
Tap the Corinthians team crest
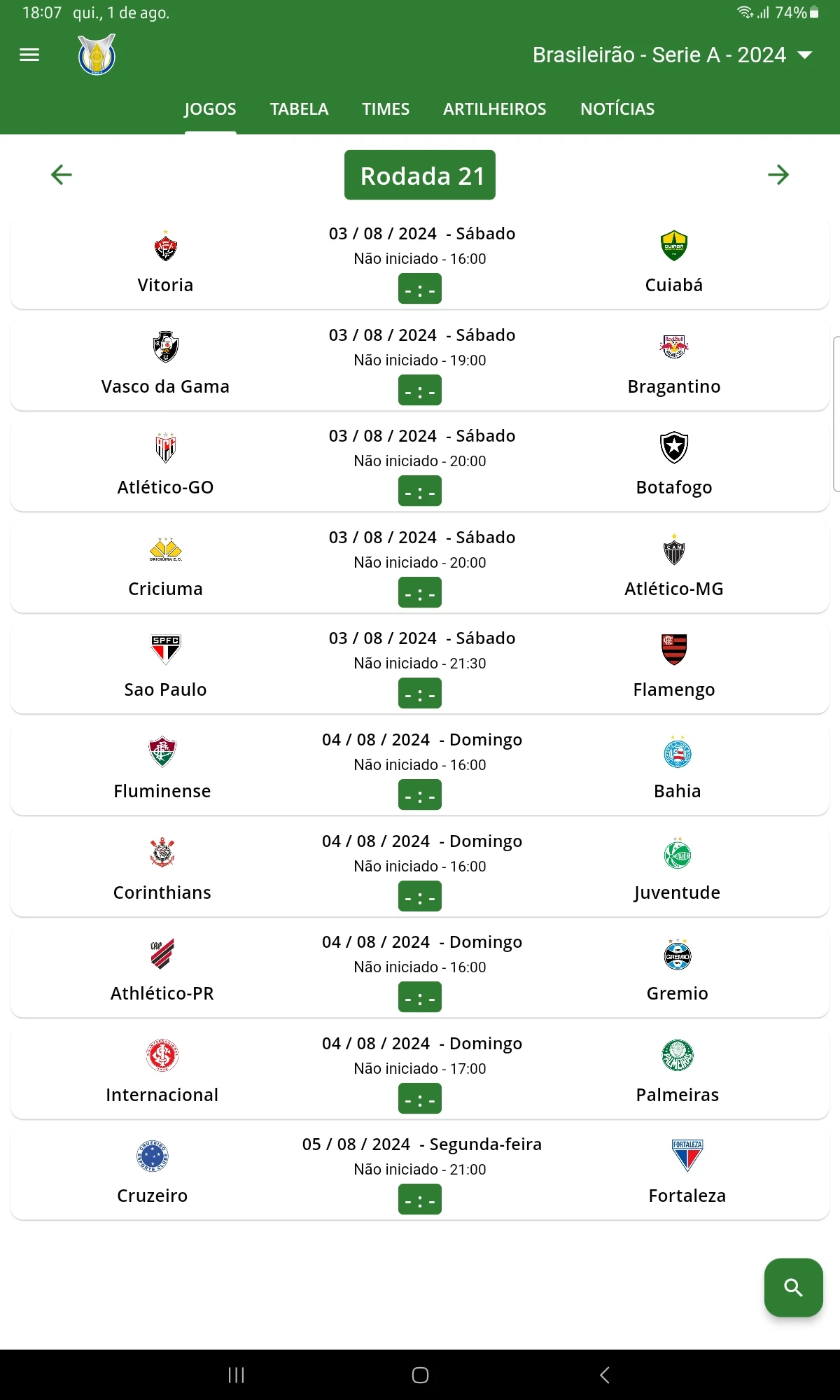coord(162,852)
